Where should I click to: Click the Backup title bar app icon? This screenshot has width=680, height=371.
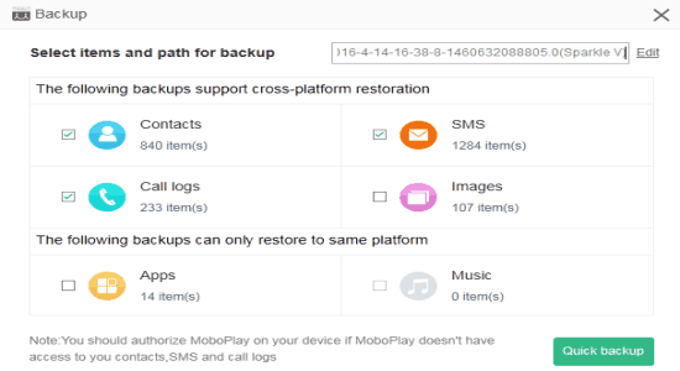point(21,14)
